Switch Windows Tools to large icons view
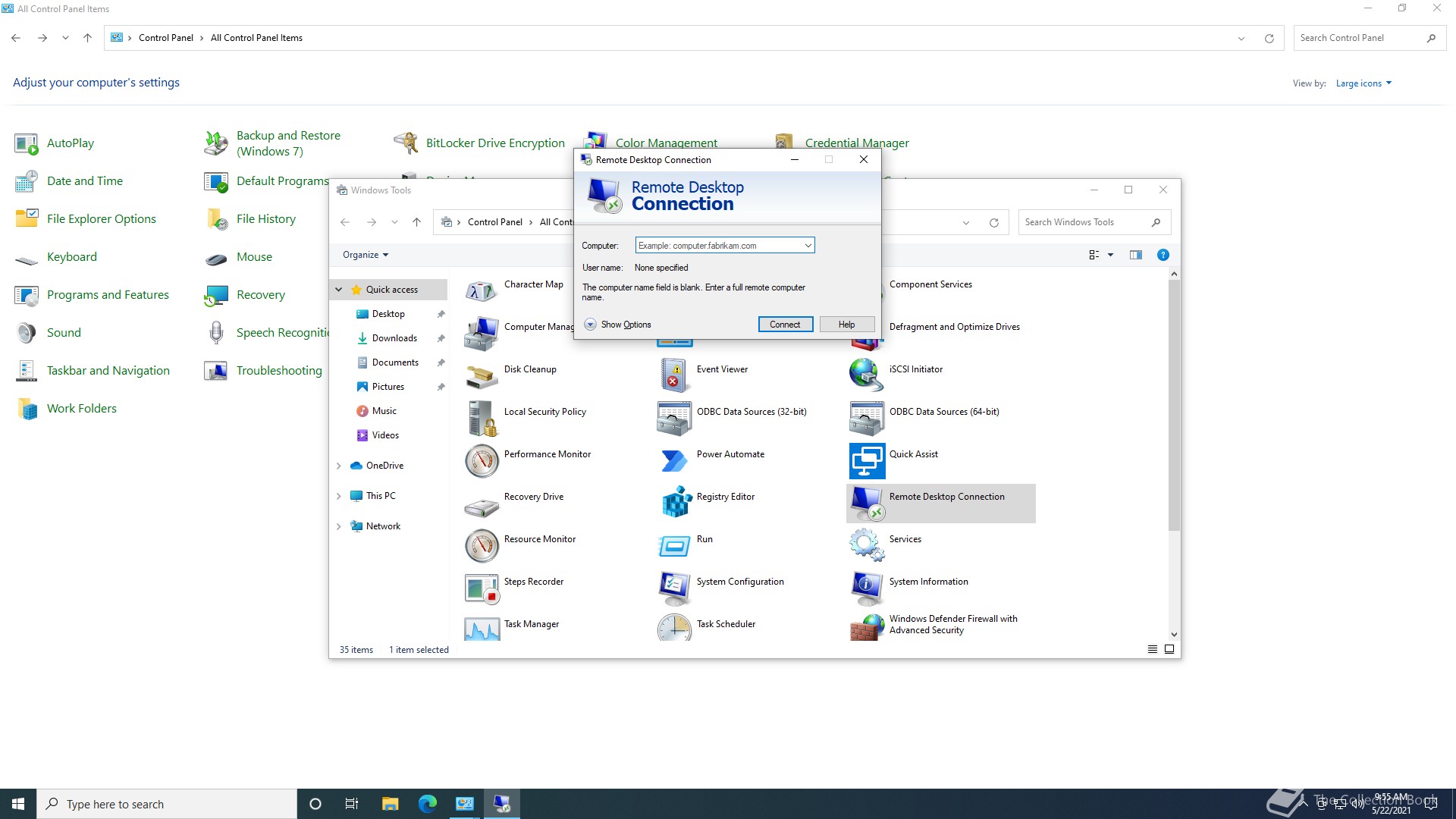Screen dimensions: 1456x819 coord(1169,649)
